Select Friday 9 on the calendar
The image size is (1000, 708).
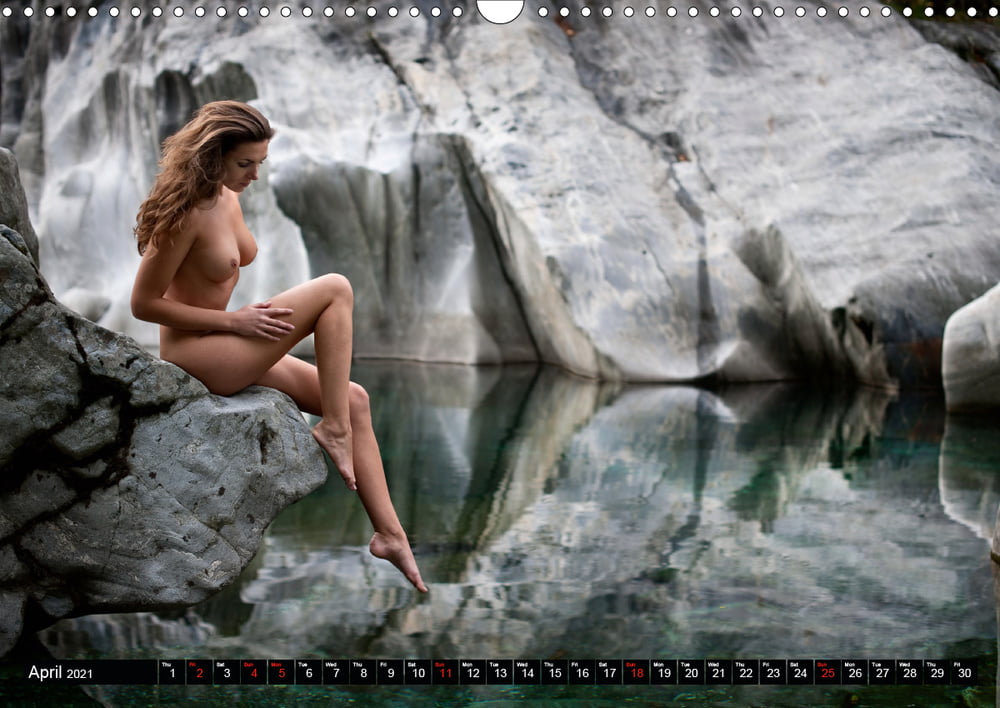pyautogui.click(x=390, y=672)
